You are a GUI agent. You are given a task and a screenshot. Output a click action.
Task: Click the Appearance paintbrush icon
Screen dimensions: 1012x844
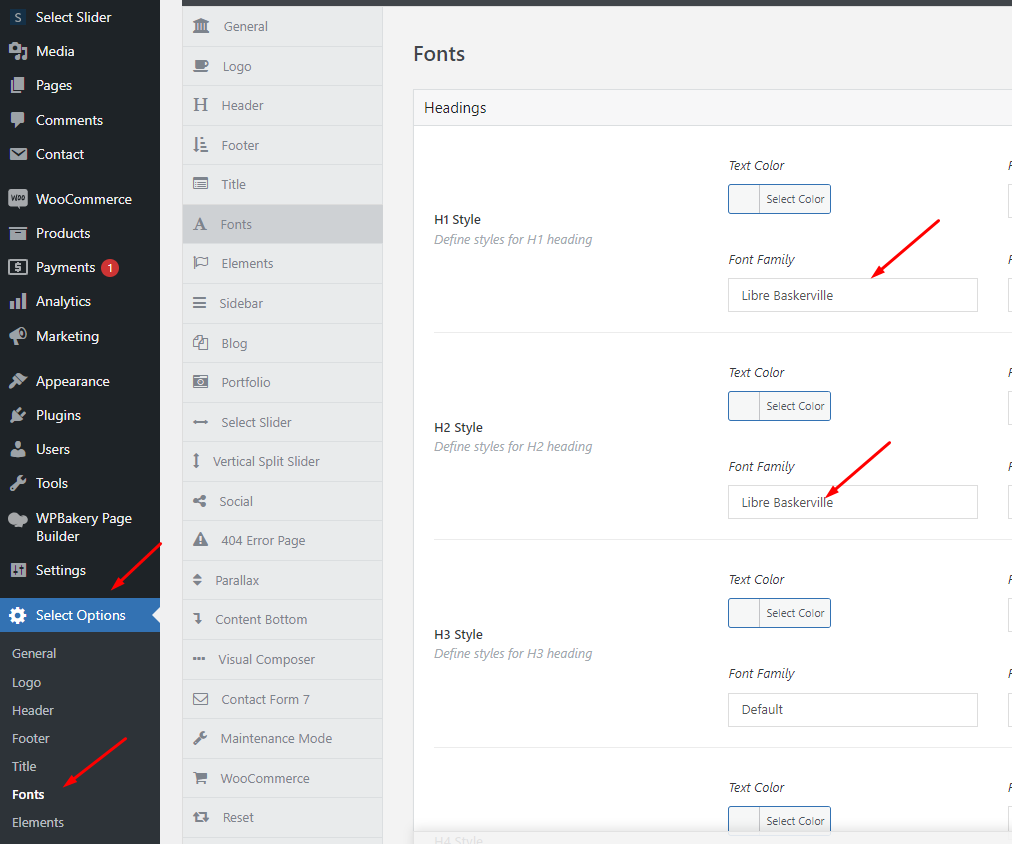pyautogui.click(x=18, y=381)
